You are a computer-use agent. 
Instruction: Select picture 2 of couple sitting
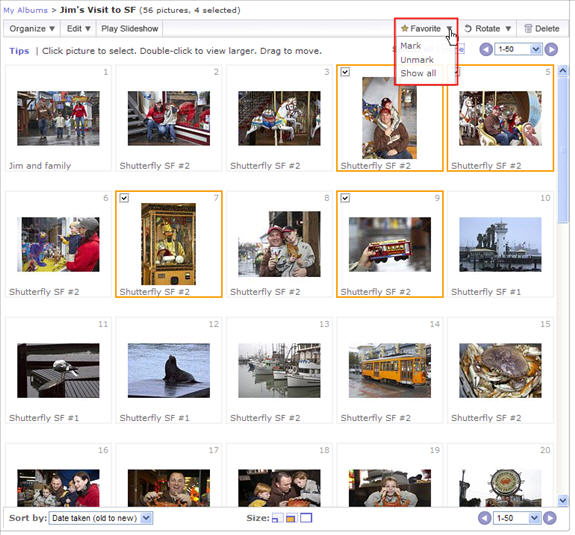169,118
